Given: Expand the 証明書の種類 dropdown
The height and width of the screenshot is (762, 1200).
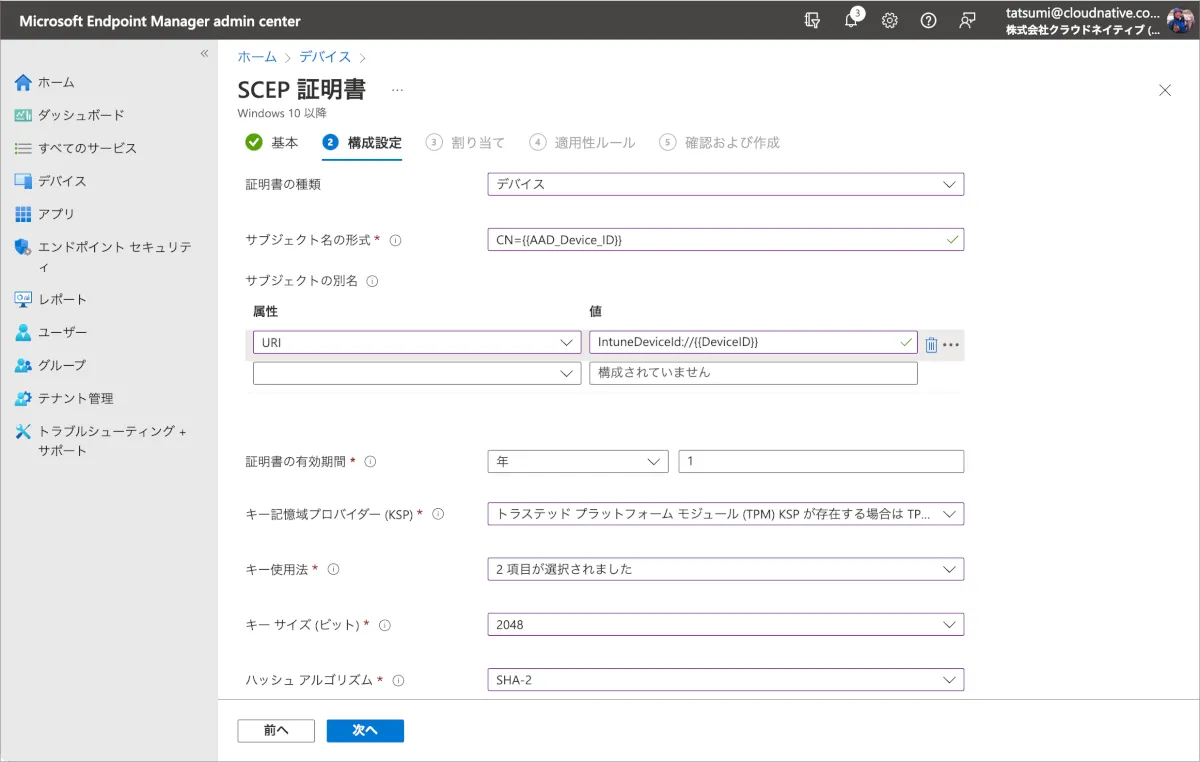Looking at the screenshot, I should pos(725,184).
